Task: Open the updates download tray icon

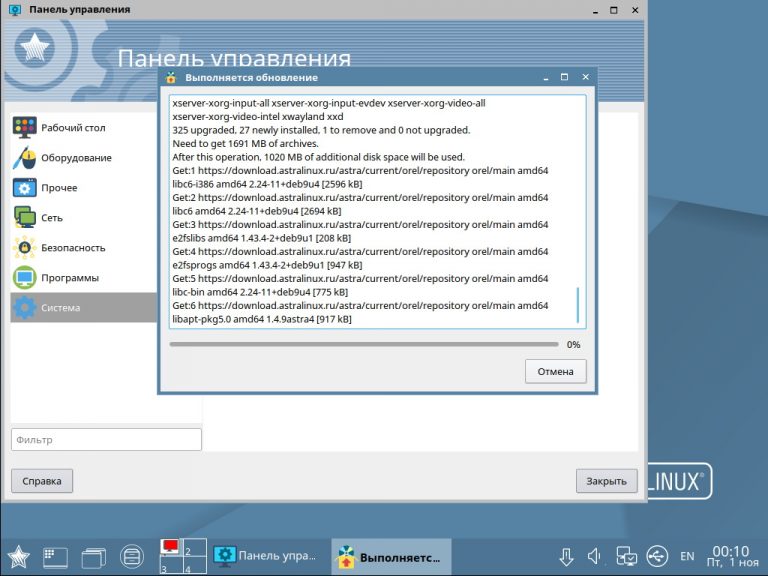Action: point(566,557)
